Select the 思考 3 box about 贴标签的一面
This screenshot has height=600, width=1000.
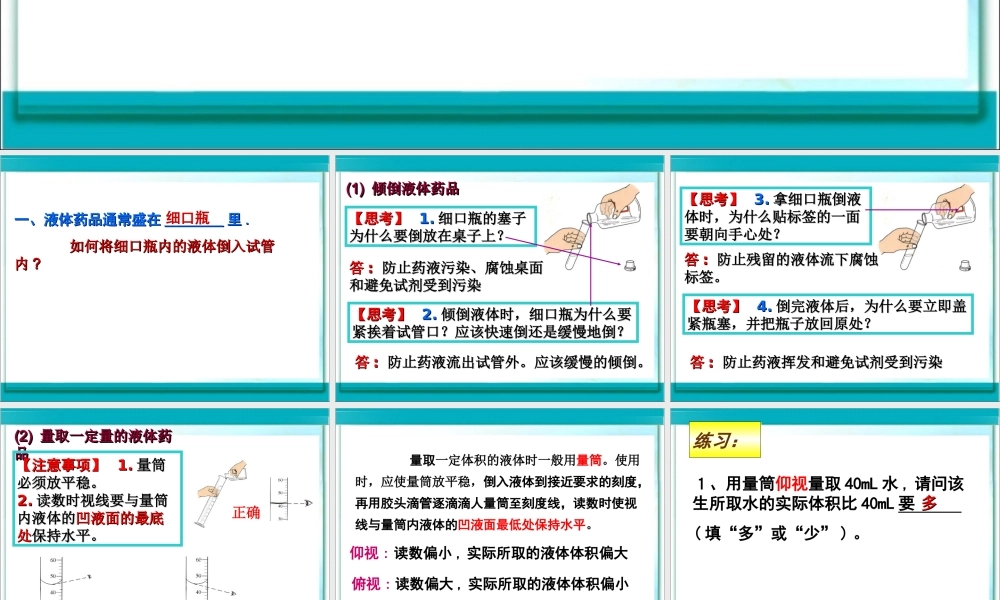click(x=775, y=216)
